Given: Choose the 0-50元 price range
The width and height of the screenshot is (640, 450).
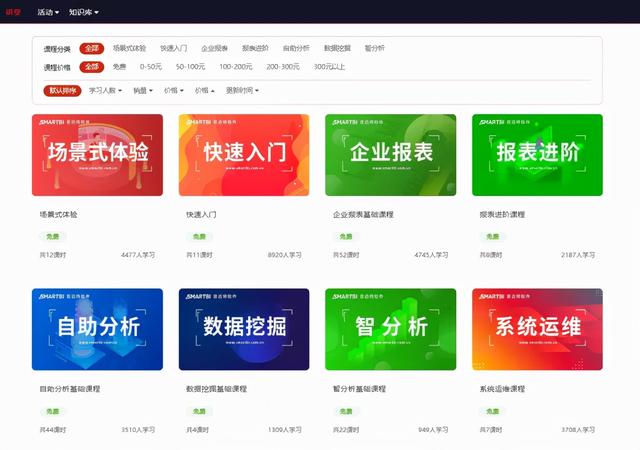Looking at the screenshot, I should (x=151, y=67).
